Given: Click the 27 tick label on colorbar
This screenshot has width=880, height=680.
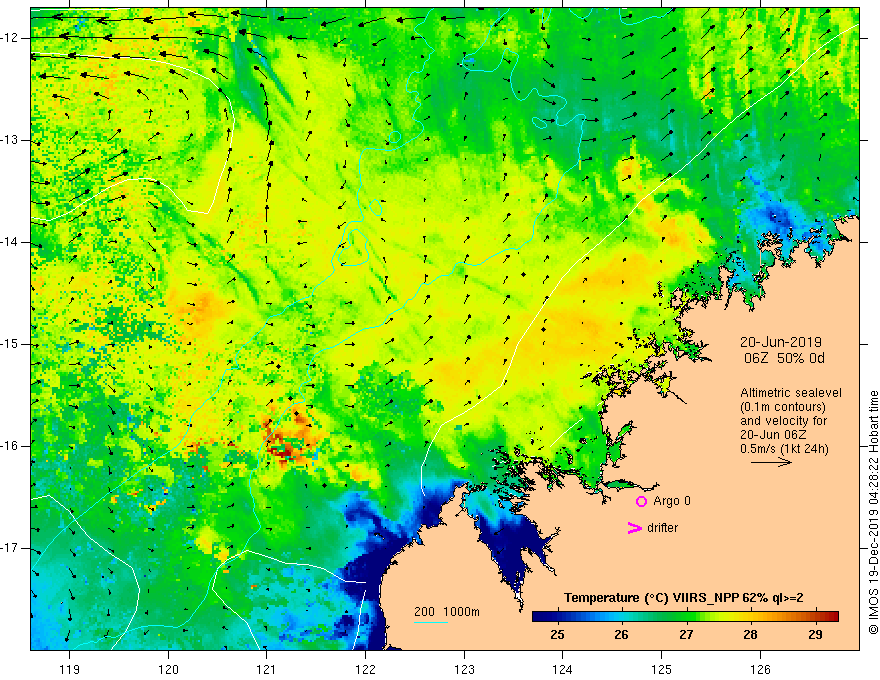Looking at the screenshot, I should tap(686, 635).
